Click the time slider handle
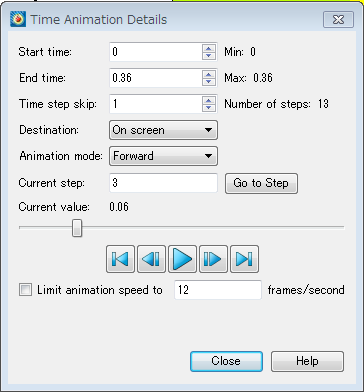Image resolution: width=364 pixels, height=392 pixels. coord(77,228)
